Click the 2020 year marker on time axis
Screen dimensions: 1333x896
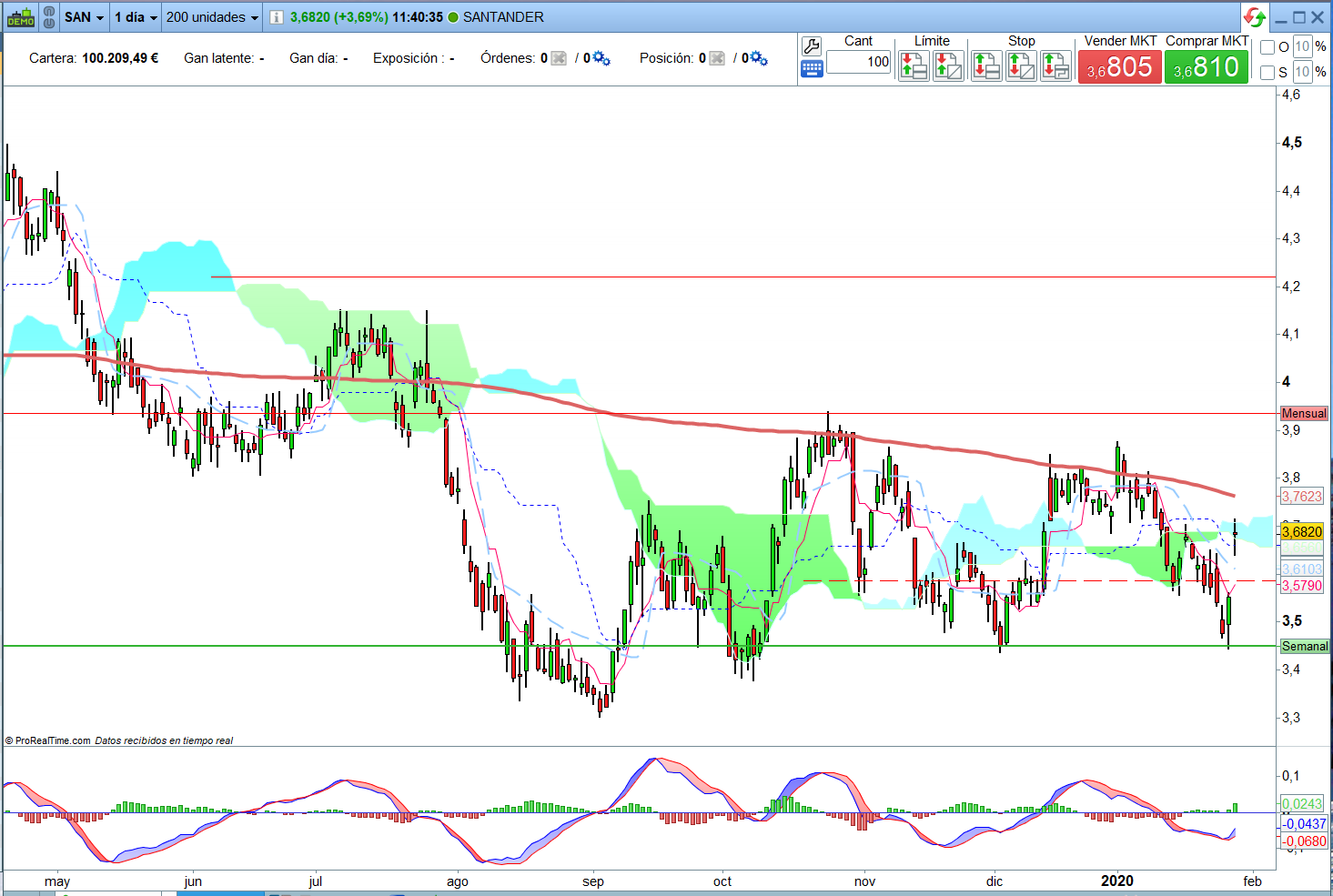coord(1117,881)
